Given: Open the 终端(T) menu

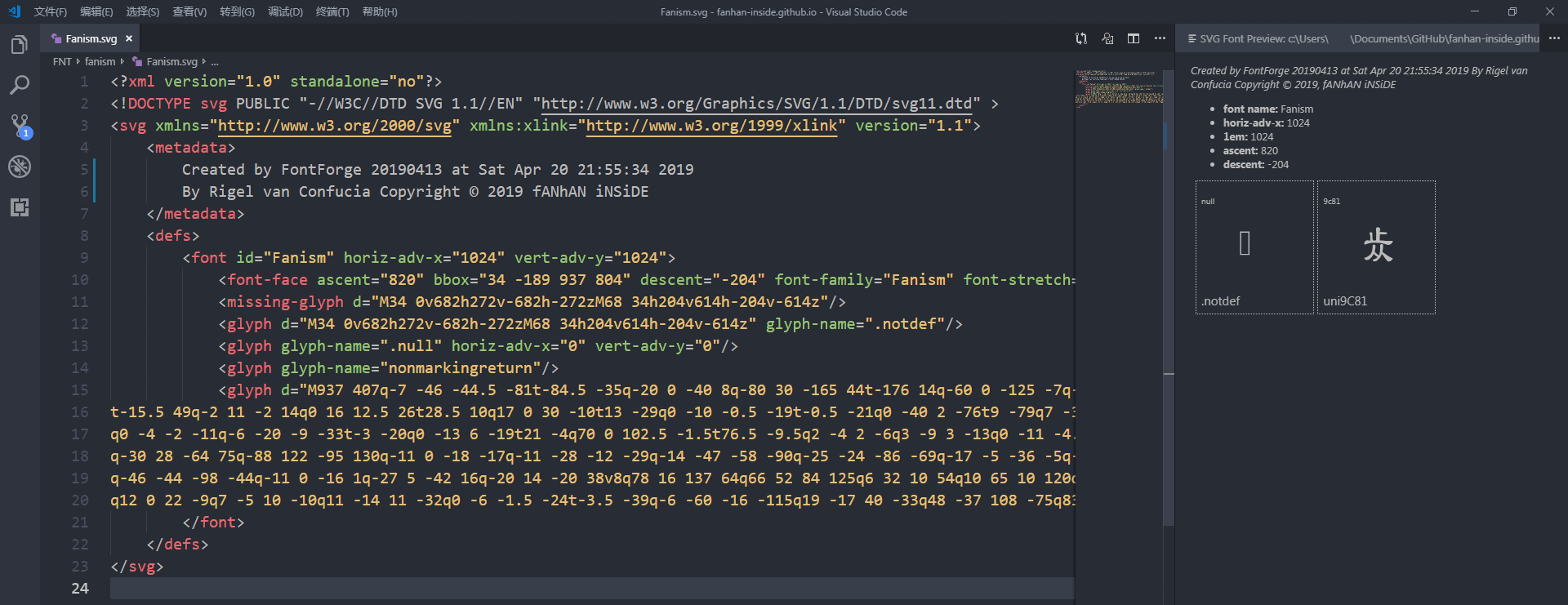Looking at the screenshot, I should 332,11.
